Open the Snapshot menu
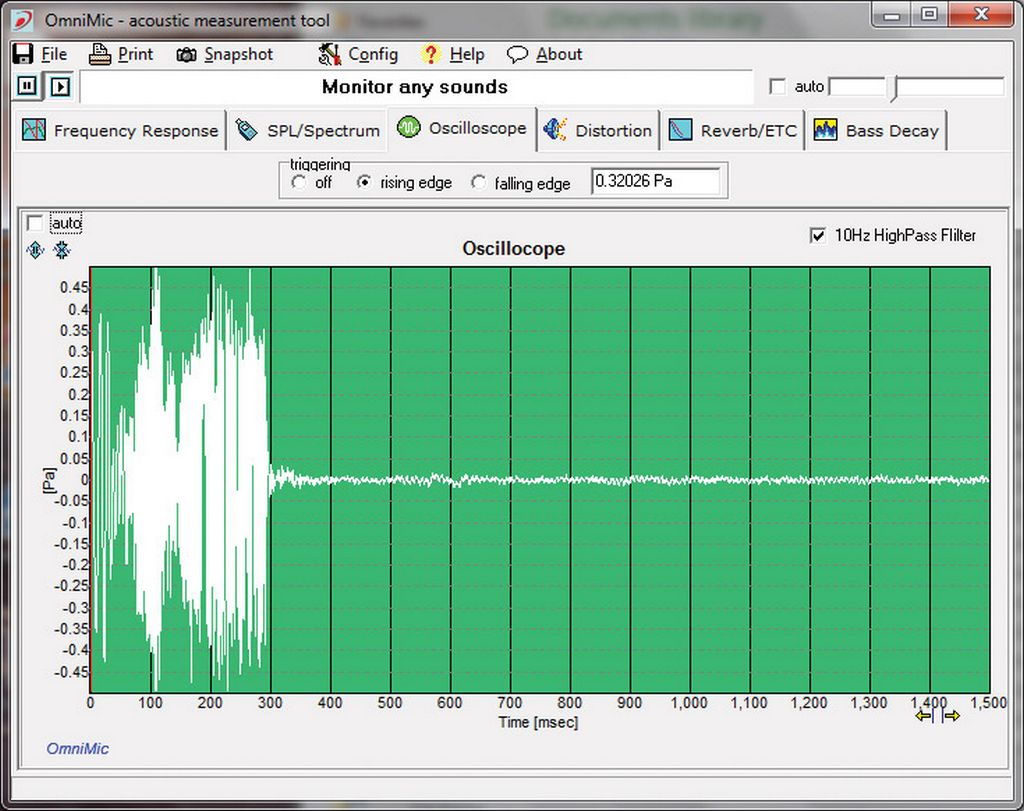Screen dimensions: 1024x811 click(x=238, y=54)
